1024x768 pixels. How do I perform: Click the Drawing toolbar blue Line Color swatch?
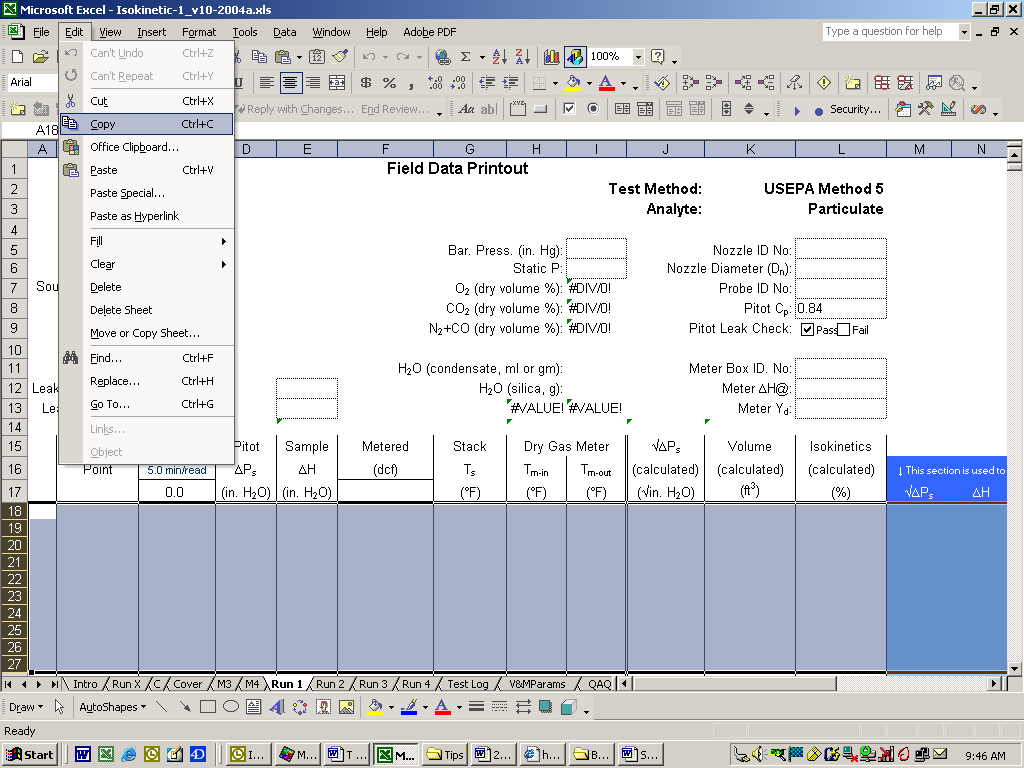409,707
